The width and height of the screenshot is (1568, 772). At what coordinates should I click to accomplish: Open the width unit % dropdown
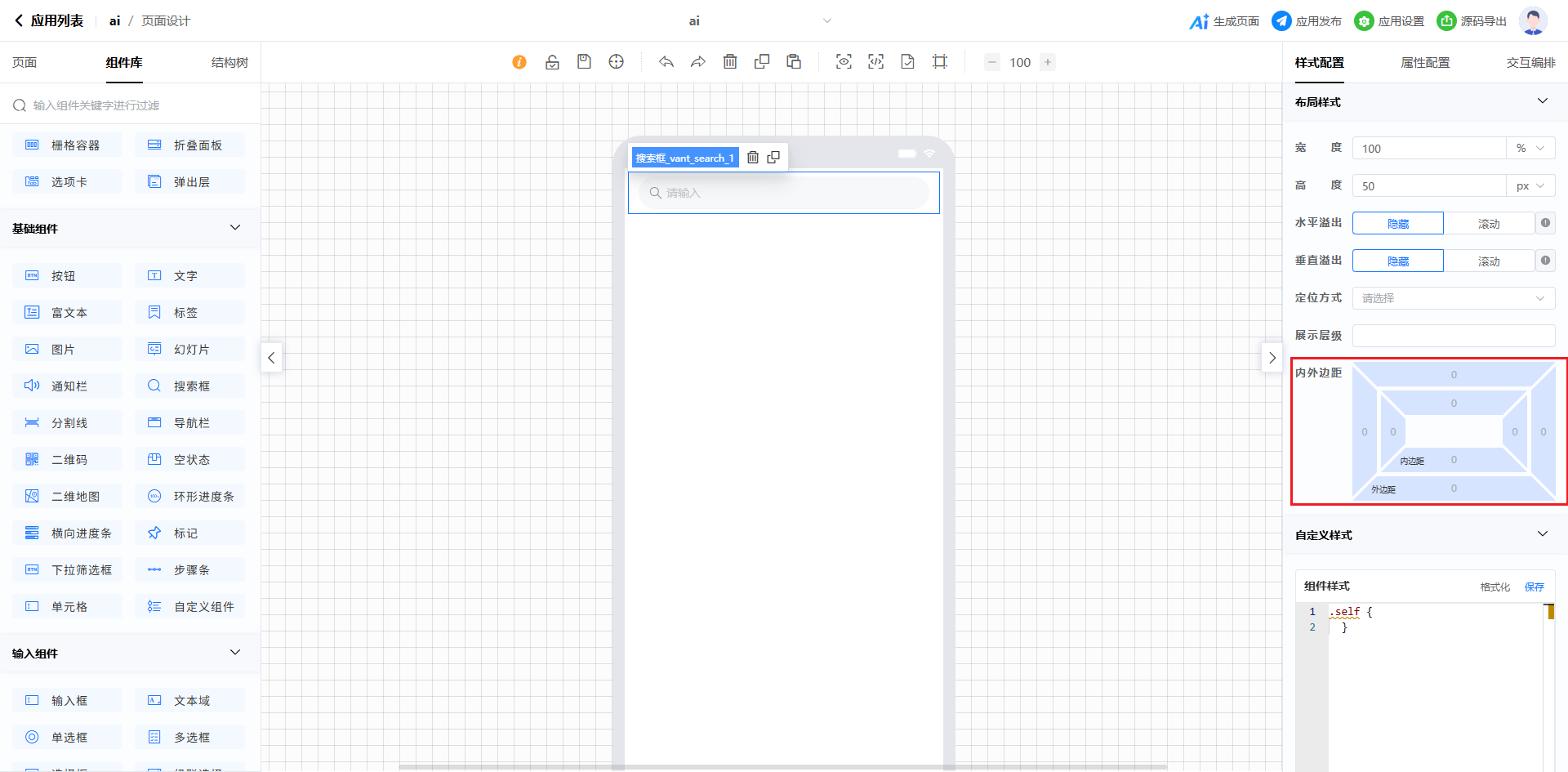[1530, 149]
